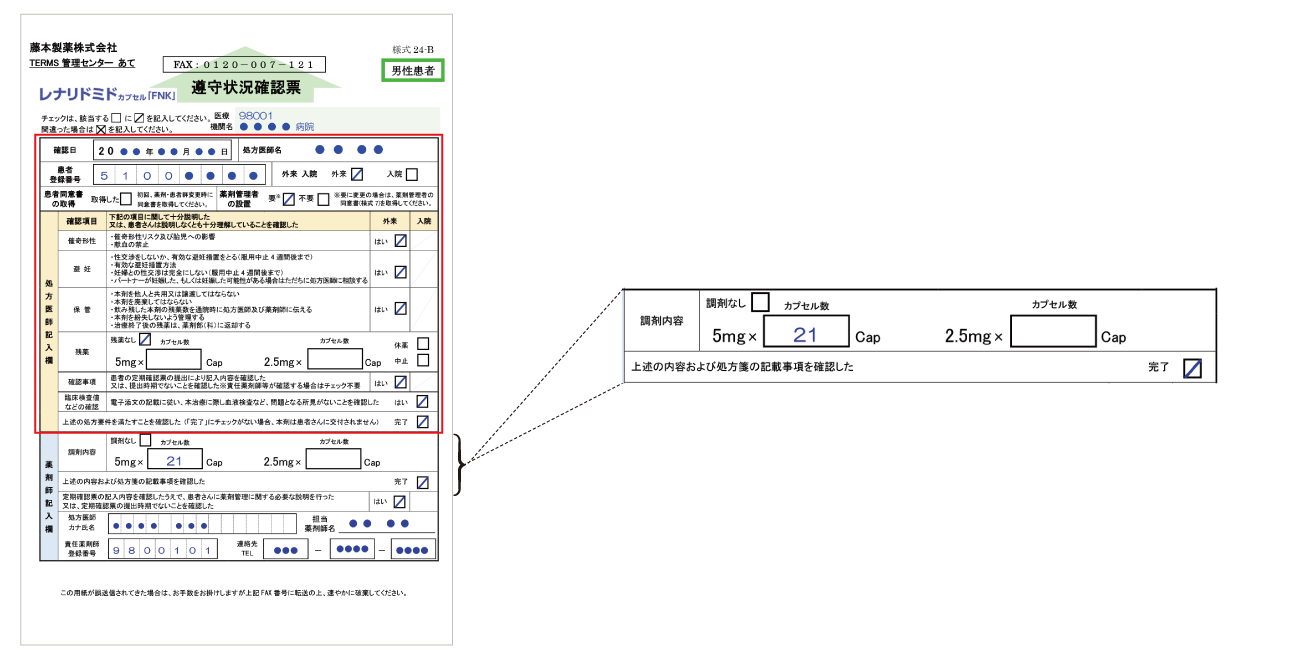Screen dimensions: 1299x661
Task: Tick the はい box in the 催奇形性 row
Action: click(400, 241)
